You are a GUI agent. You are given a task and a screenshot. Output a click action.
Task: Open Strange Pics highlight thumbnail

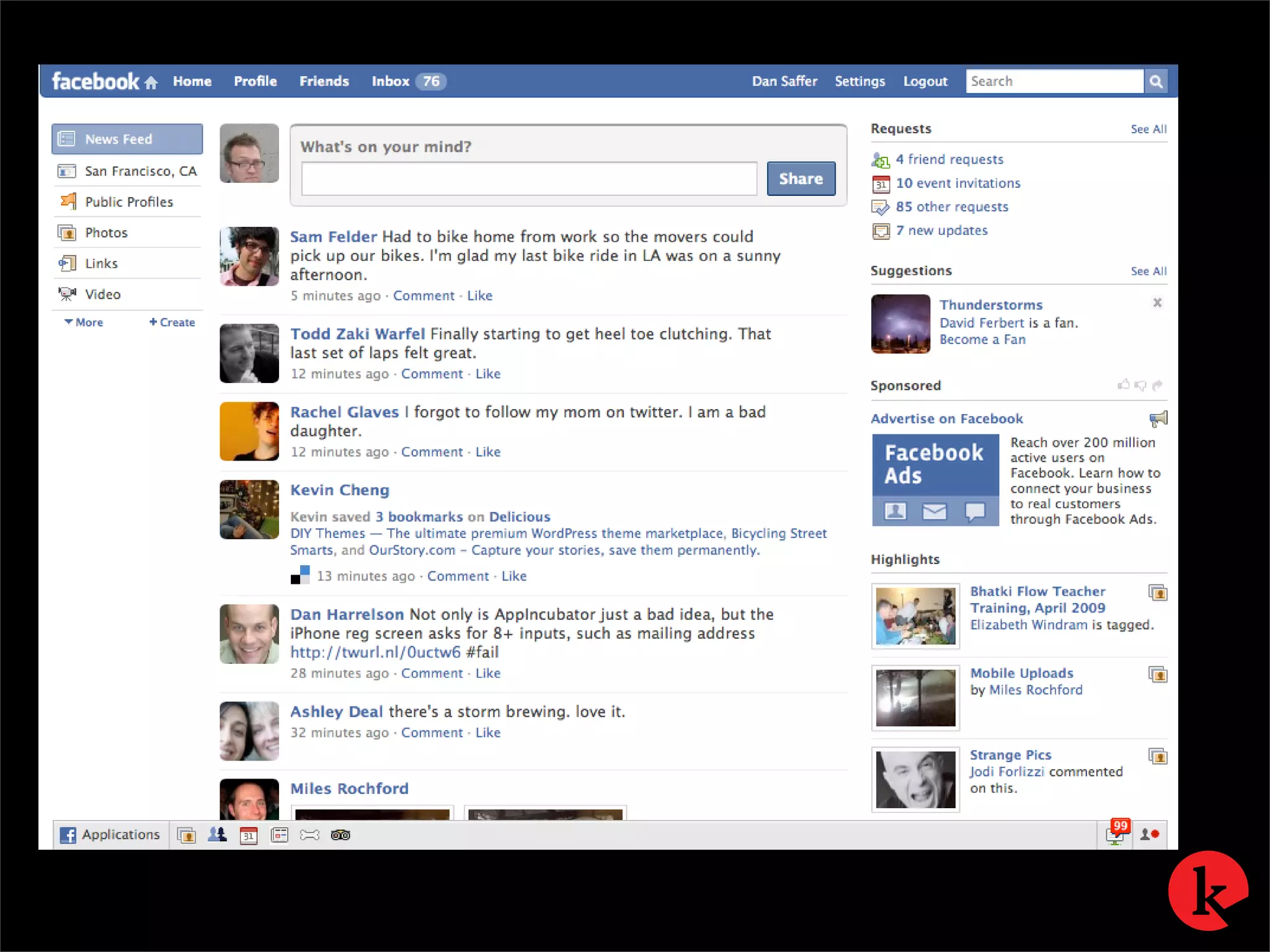[915, 779]
